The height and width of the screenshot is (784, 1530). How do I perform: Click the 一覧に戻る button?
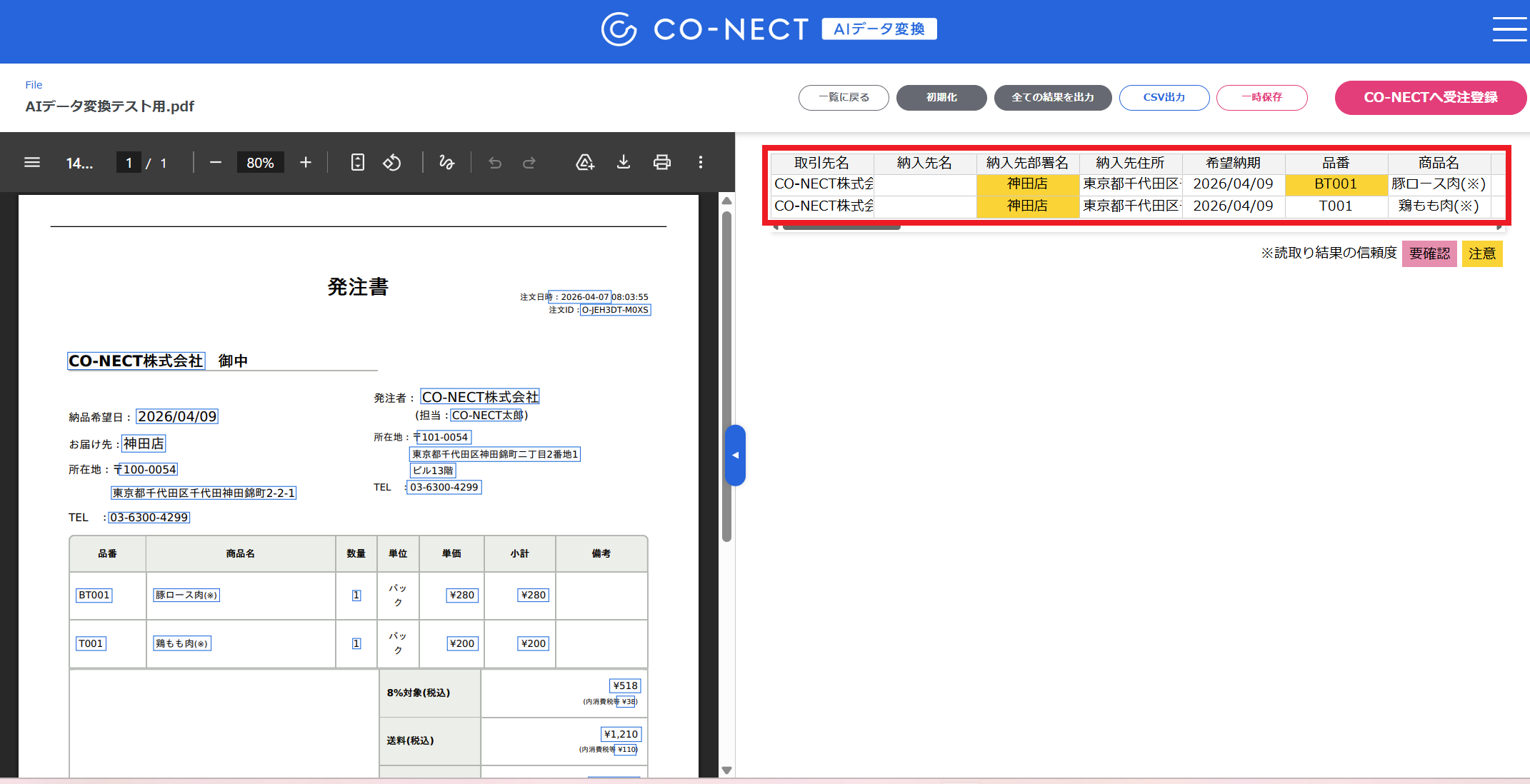pos(844,97)
